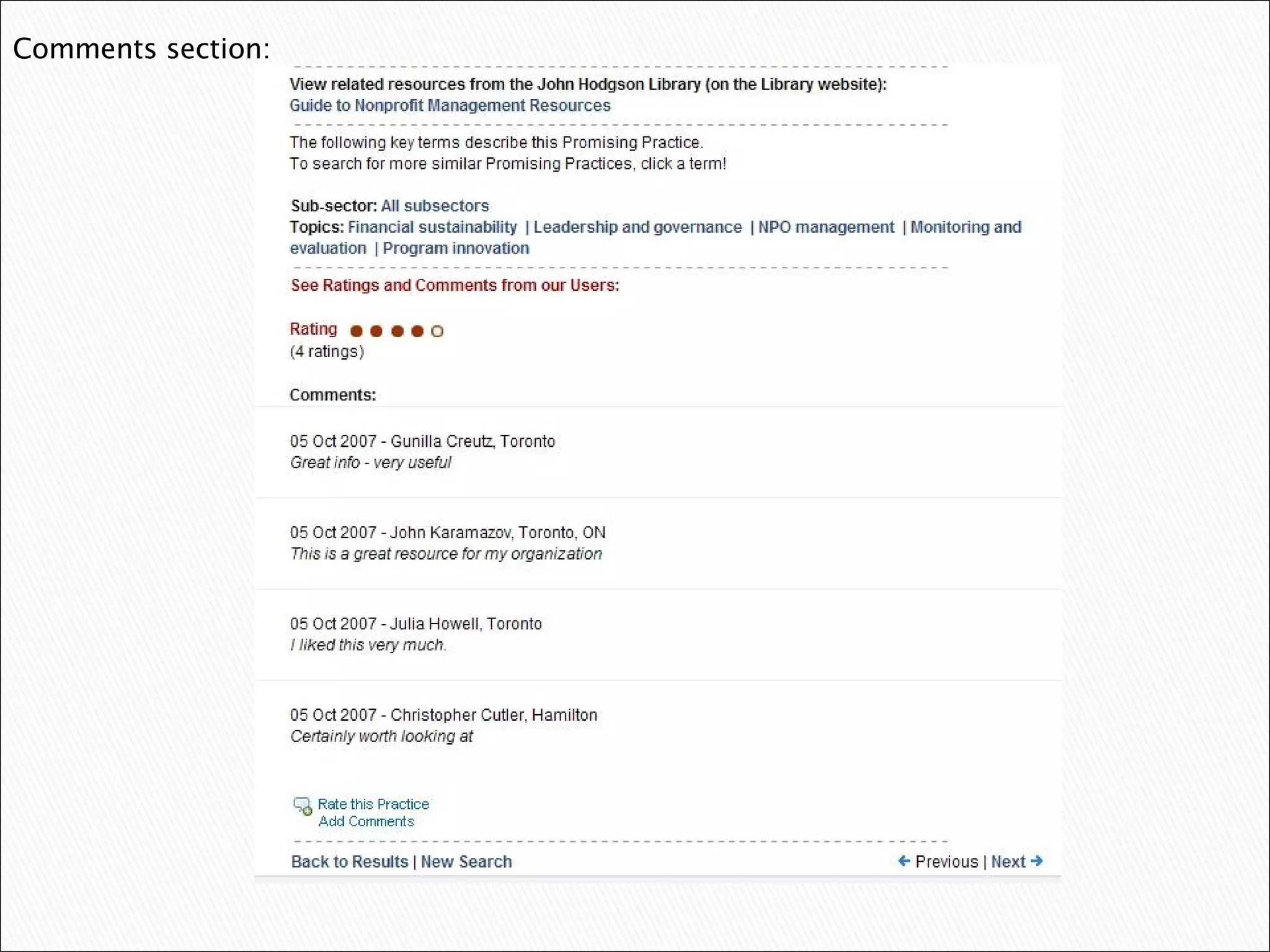Go Back to Results
The image size is (1270, 952).
(350, 862)
